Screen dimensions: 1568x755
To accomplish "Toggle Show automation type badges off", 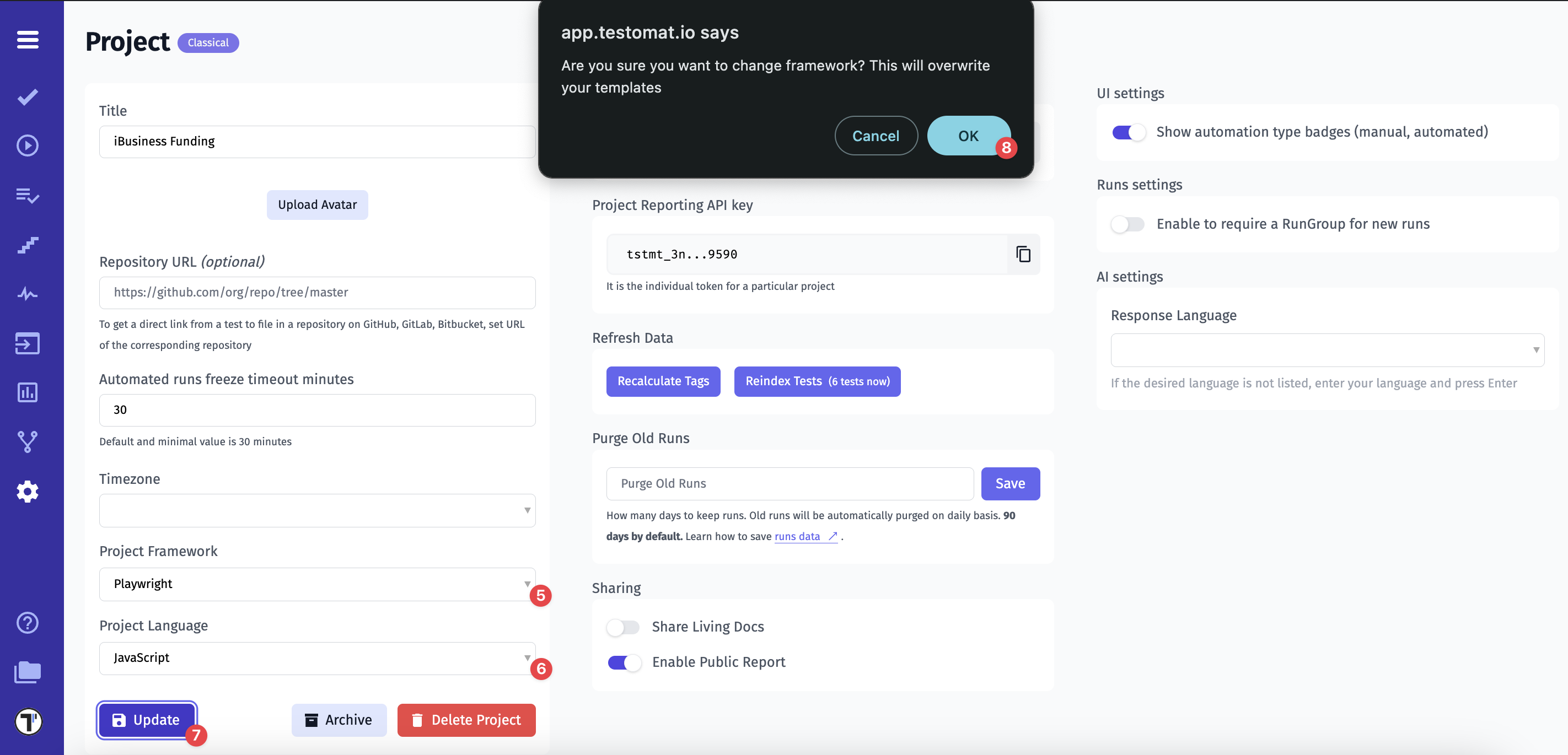I will pos(1128,132).
